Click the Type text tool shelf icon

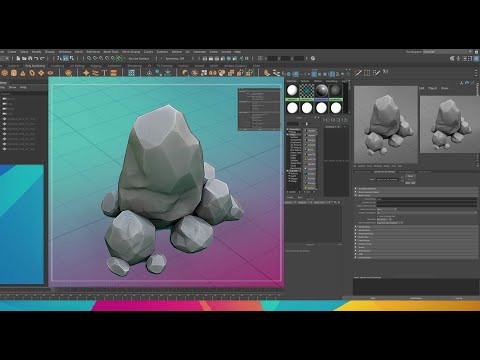point(104,73)
